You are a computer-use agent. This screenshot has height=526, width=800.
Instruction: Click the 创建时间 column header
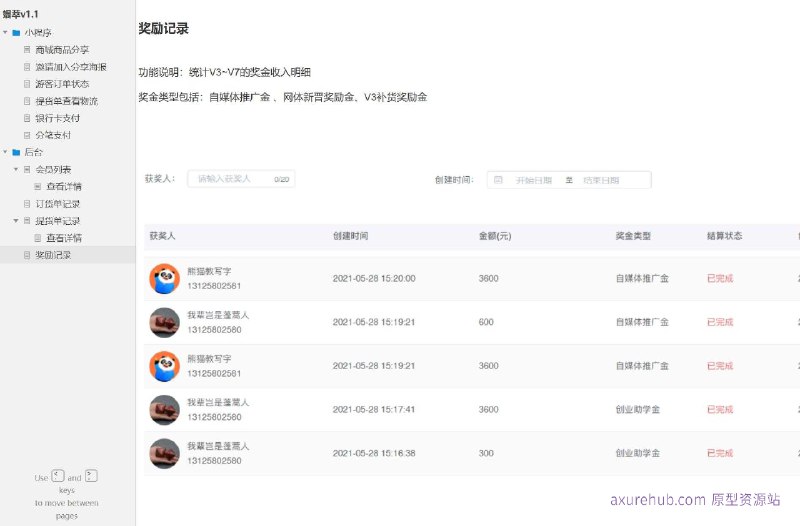[351, 236]
